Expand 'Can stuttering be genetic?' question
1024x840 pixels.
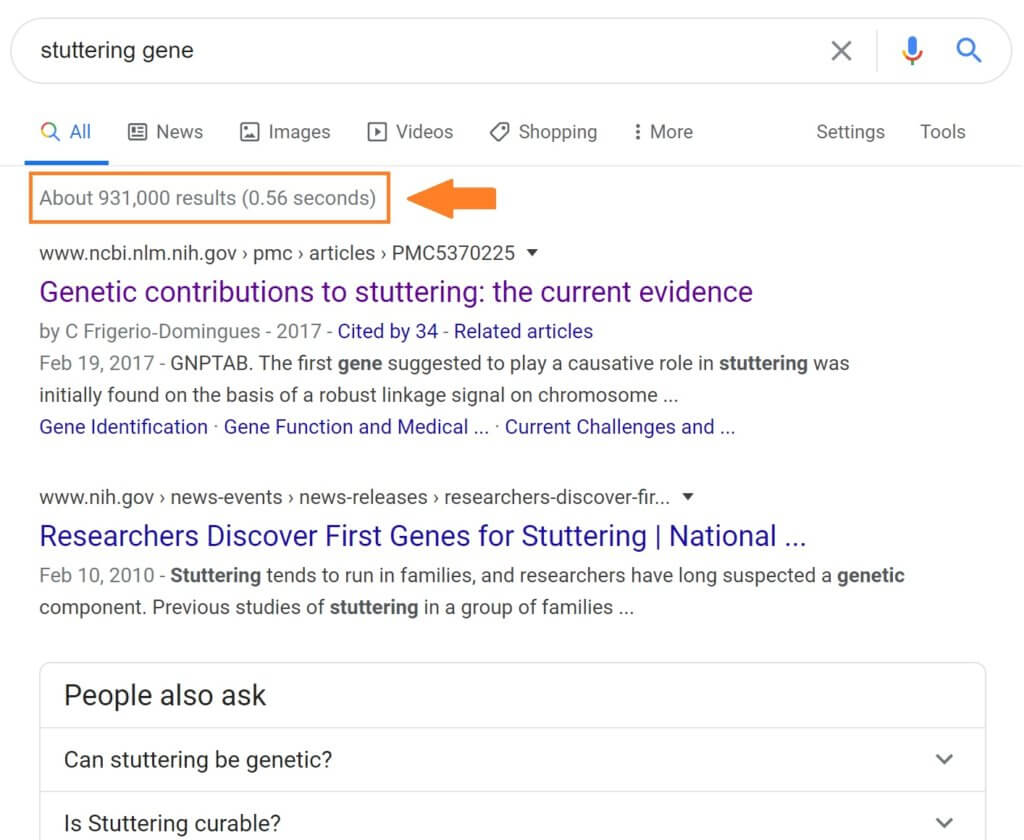point(513,760)
